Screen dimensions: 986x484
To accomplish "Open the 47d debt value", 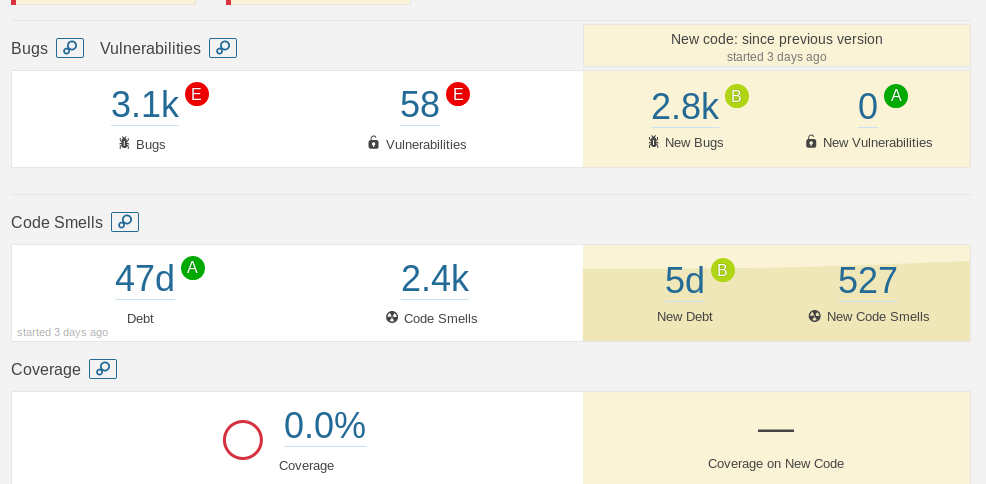I will click(x=145, y=279).
